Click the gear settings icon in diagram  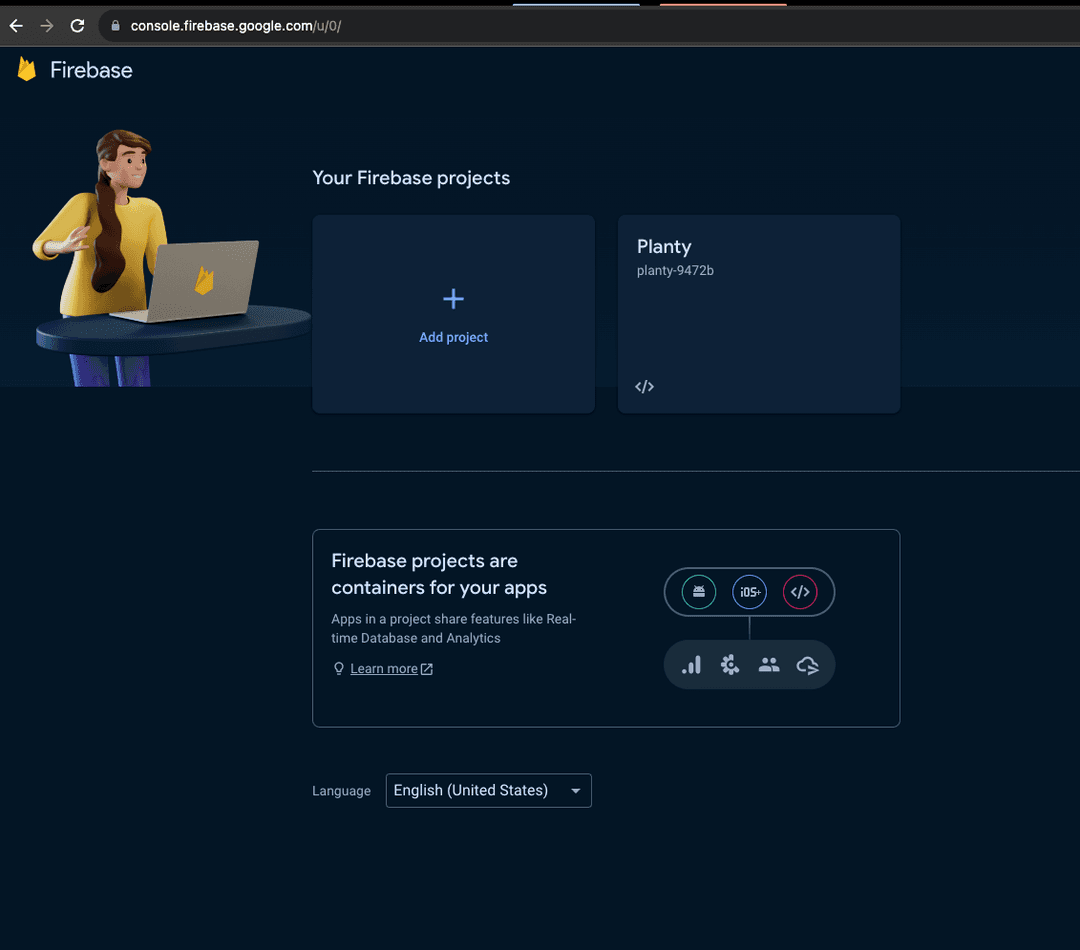pyautogui.click(x=729, y=665)
